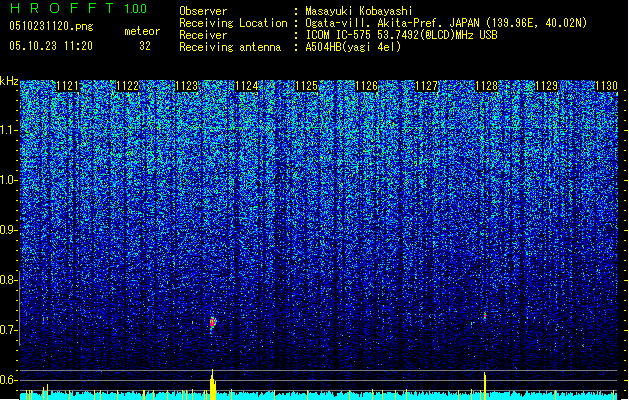Viewport: 629px width, 400px height.
Task: Click the 1.0 frequency axis label
Action: 8,180
